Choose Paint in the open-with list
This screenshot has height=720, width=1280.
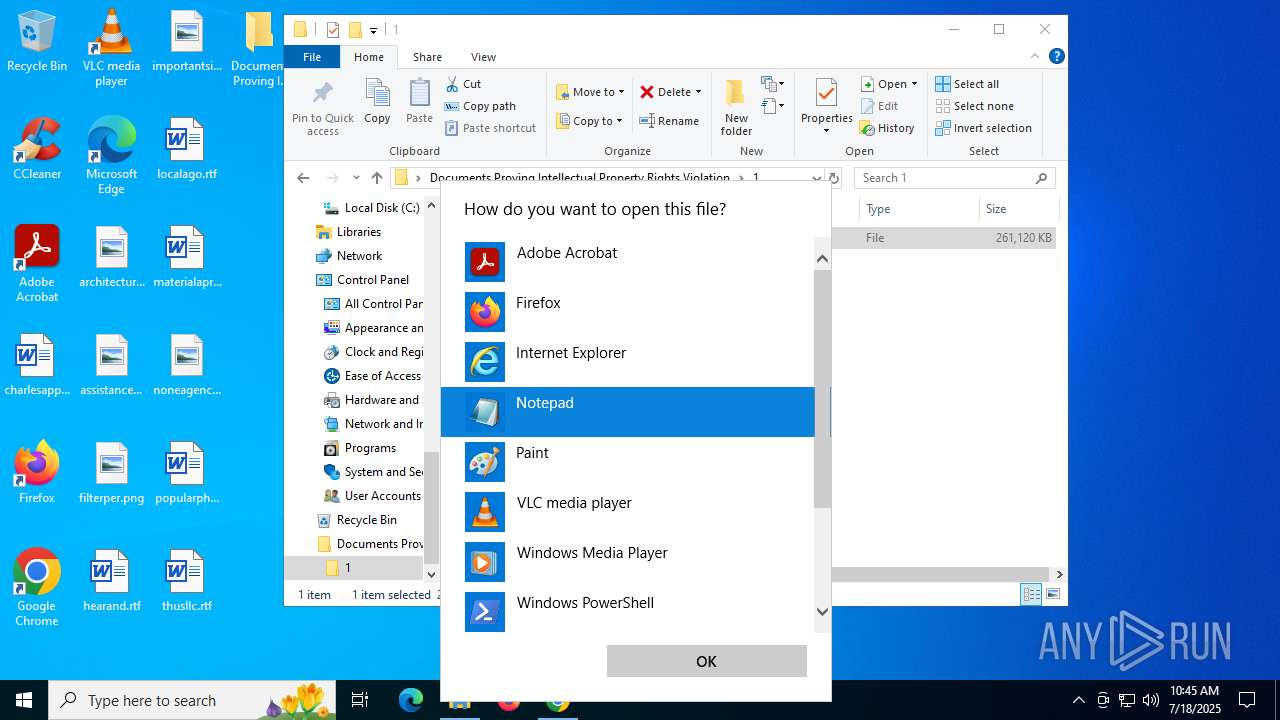click(x=628, y=462)
